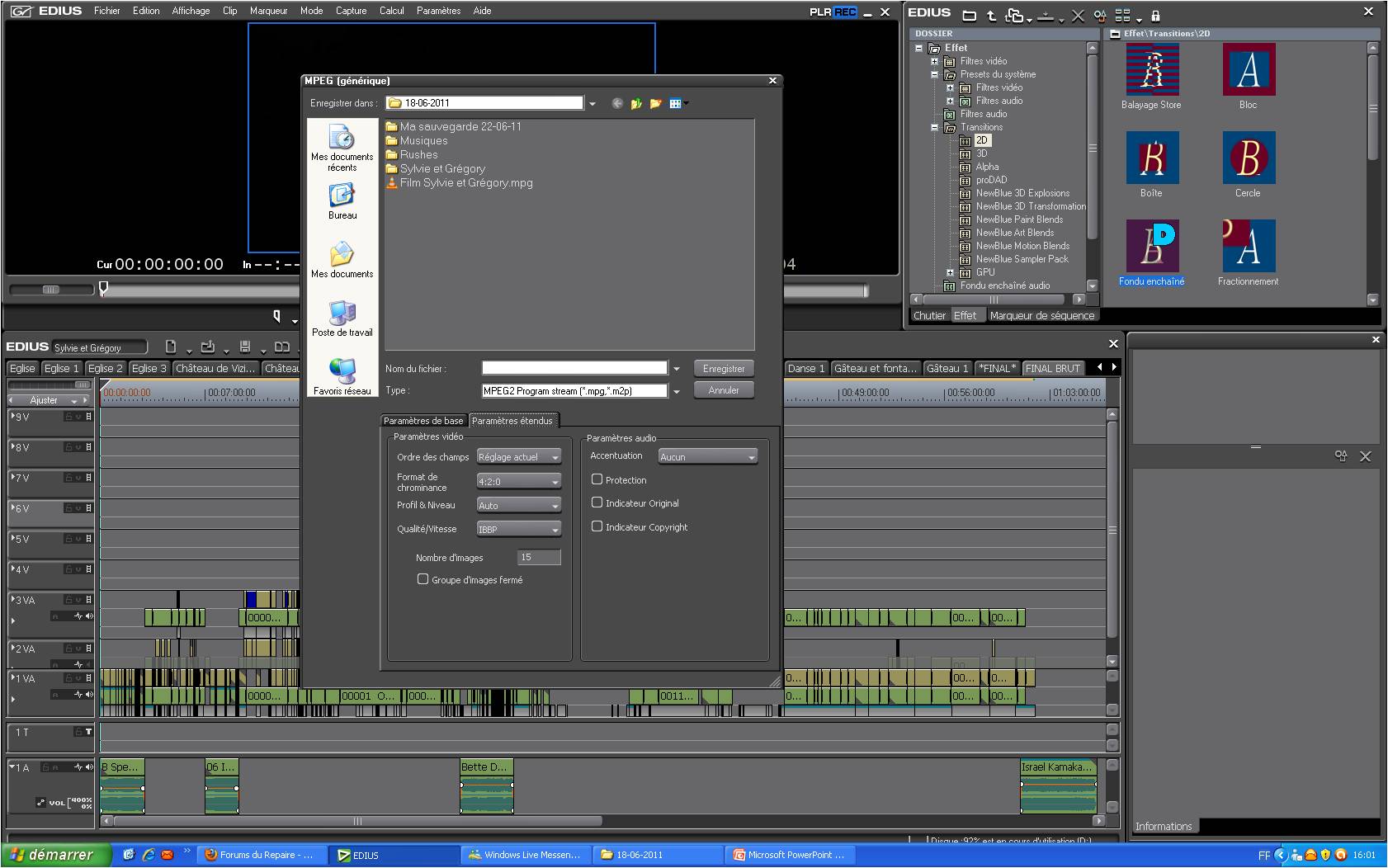The width and height of the screenshot is (1388, 868).
Task: Toggle the padlock icon in effect palette toolbar
Action: point(1155,15)
